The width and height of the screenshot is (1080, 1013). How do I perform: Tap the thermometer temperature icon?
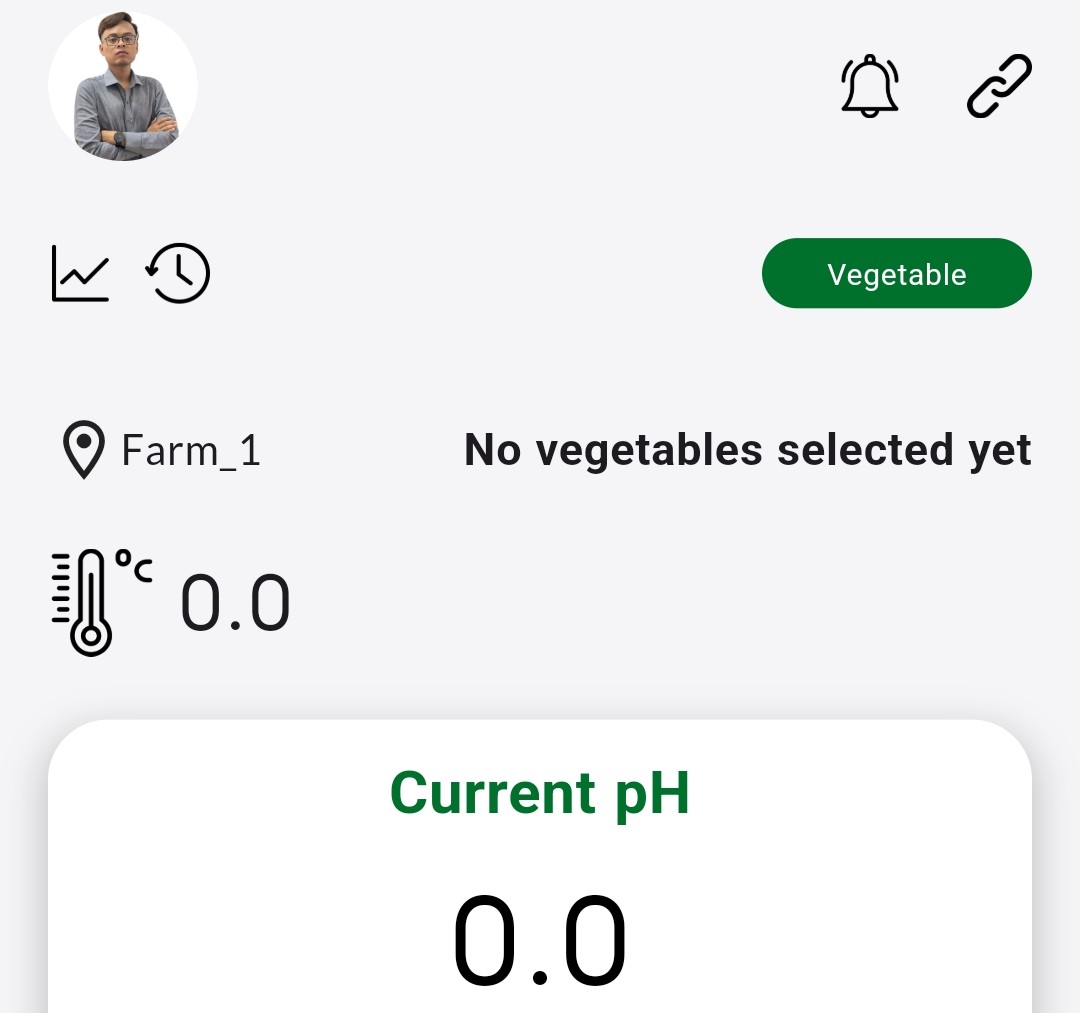90,602
